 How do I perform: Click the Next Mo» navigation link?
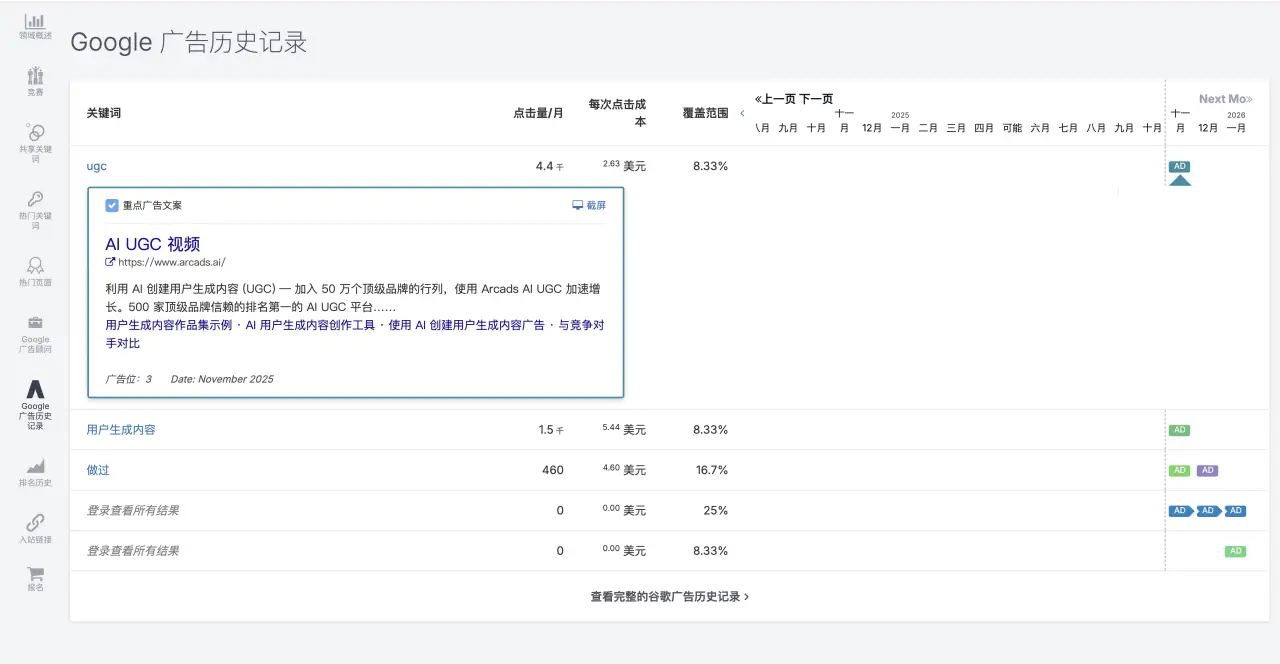(1225, 99)
